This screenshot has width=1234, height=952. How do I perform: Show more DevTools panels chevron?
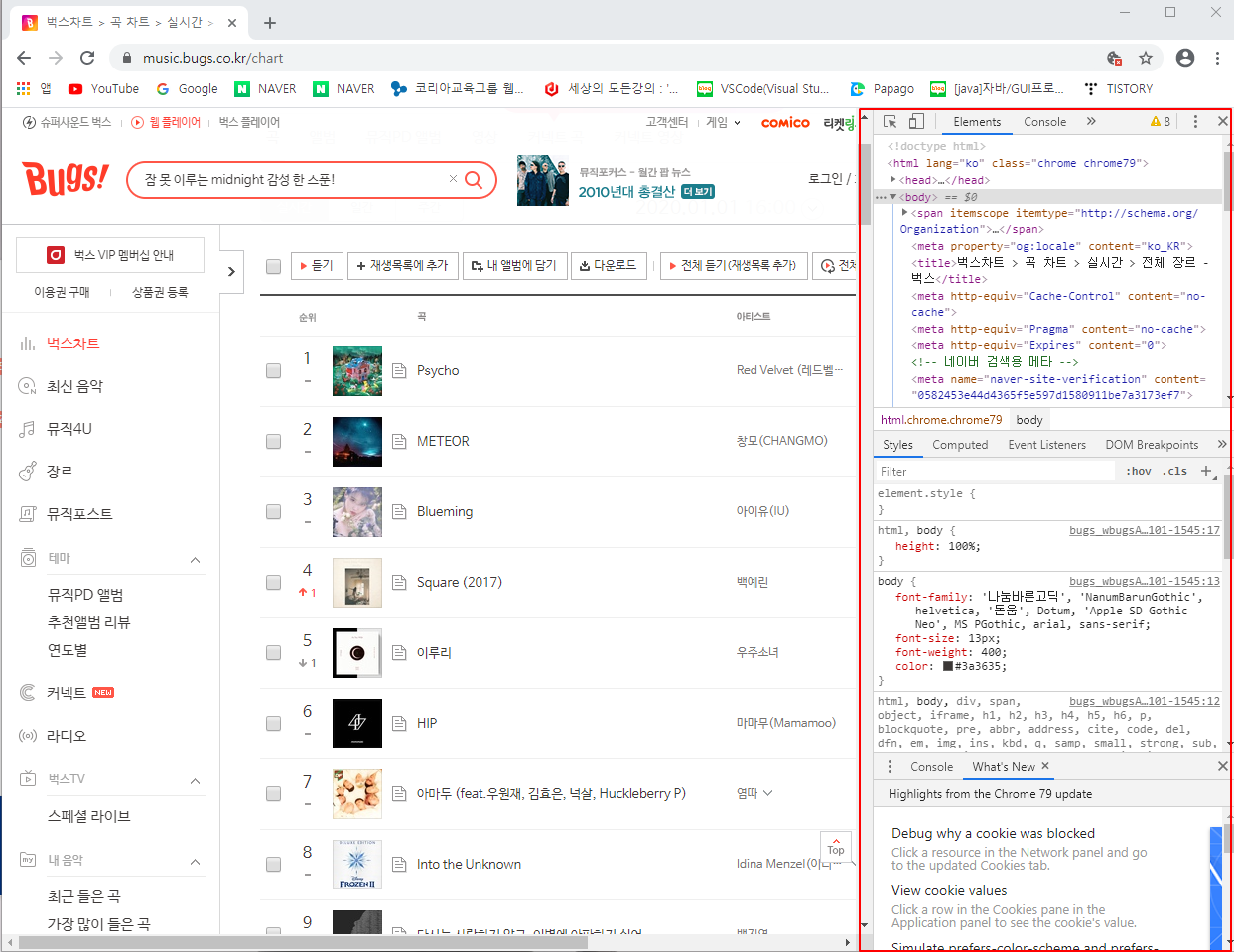coord(1091,121)
